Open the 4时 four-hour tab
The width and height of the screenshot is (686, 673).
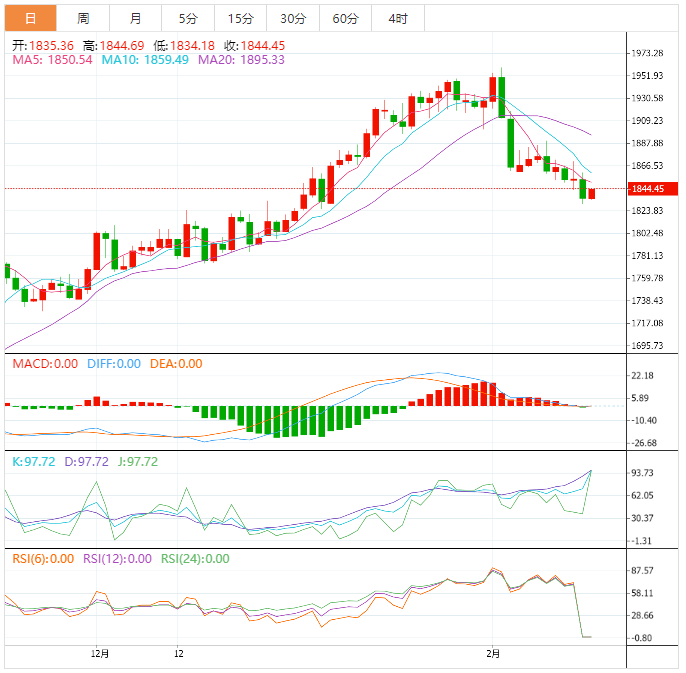[397, 19]
